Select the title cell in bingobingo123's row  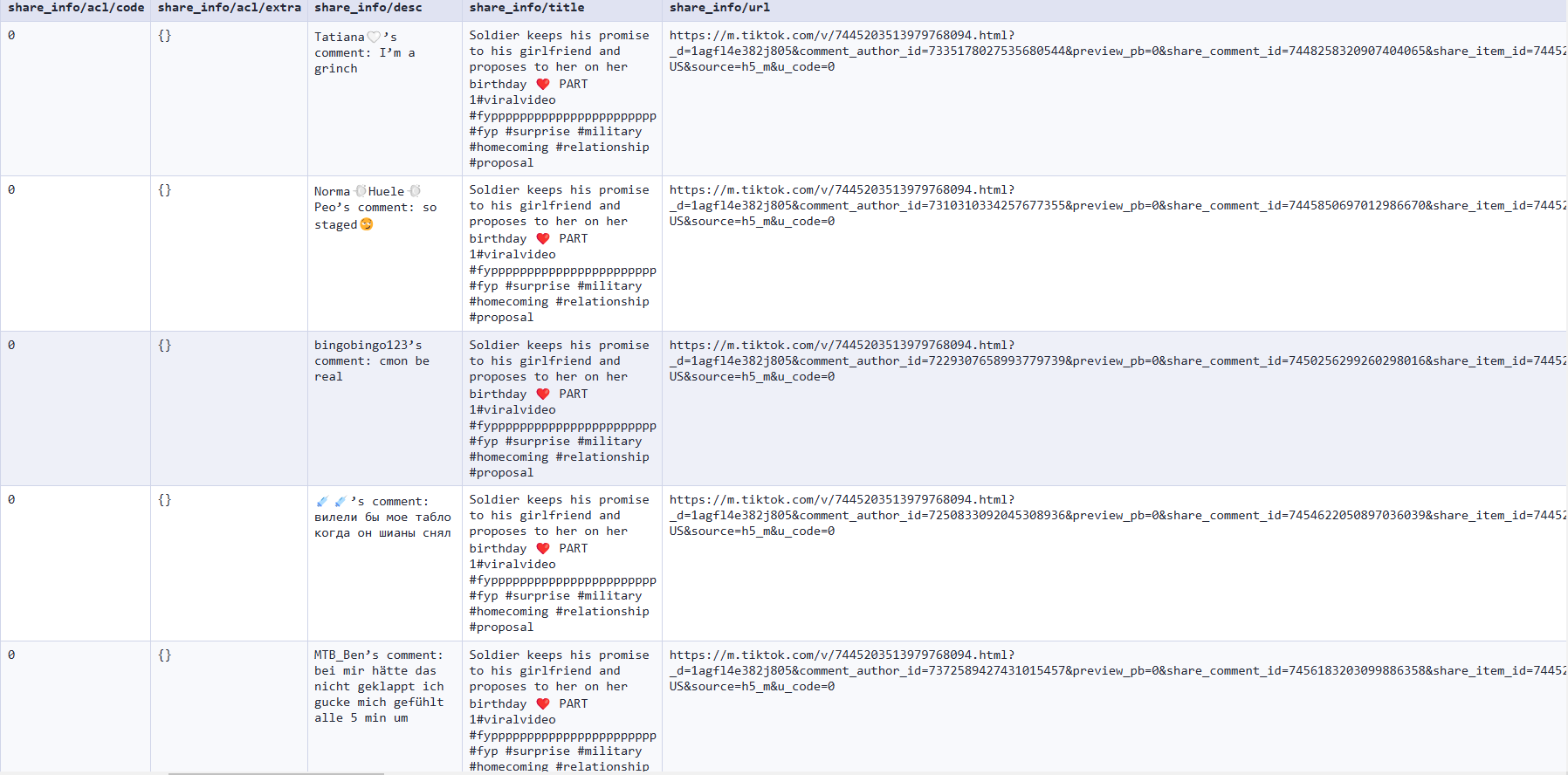(562, 408)
